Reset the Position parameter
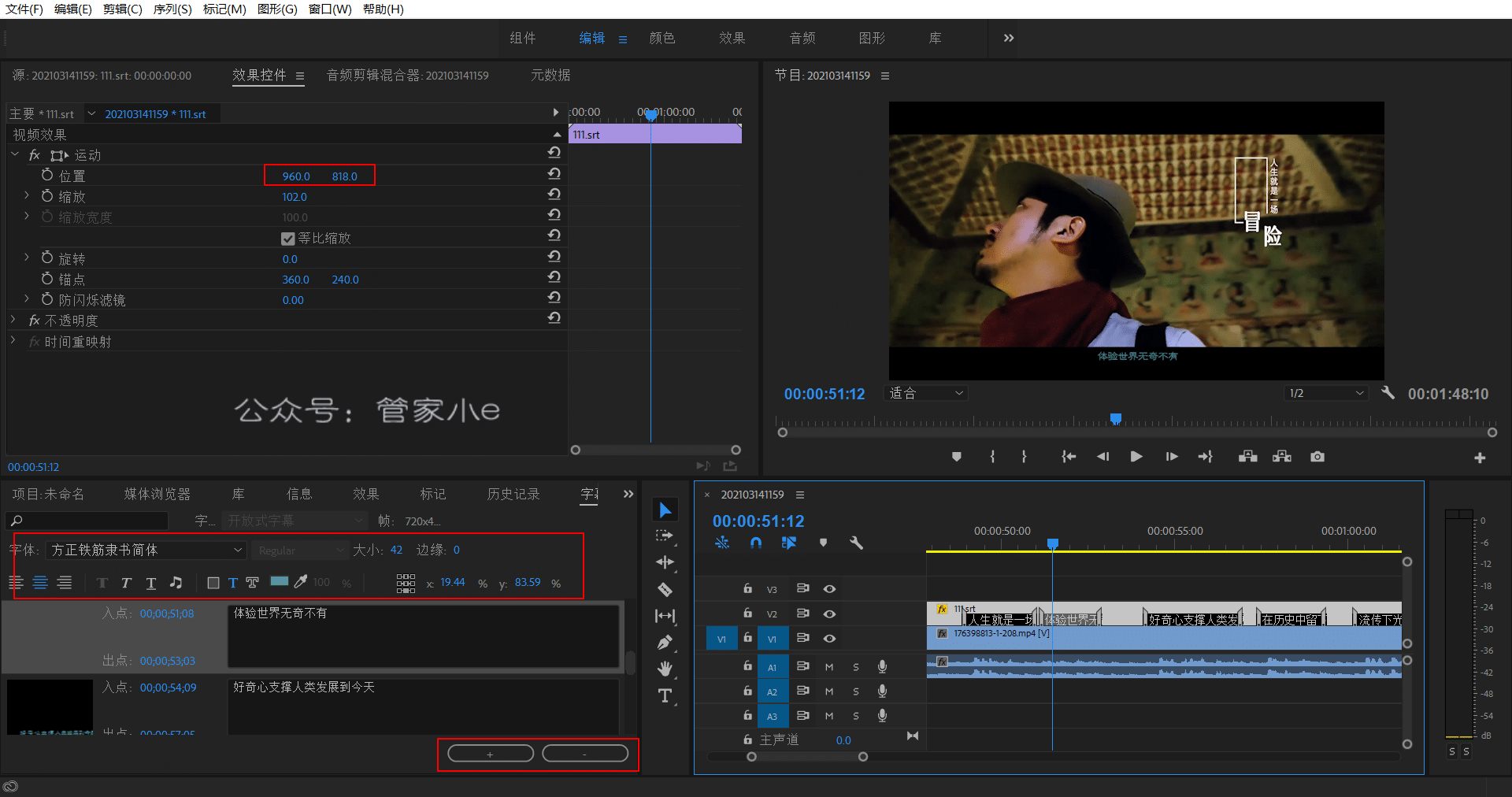This screenshot has height=797, width=1512. (x=554, y=173)
